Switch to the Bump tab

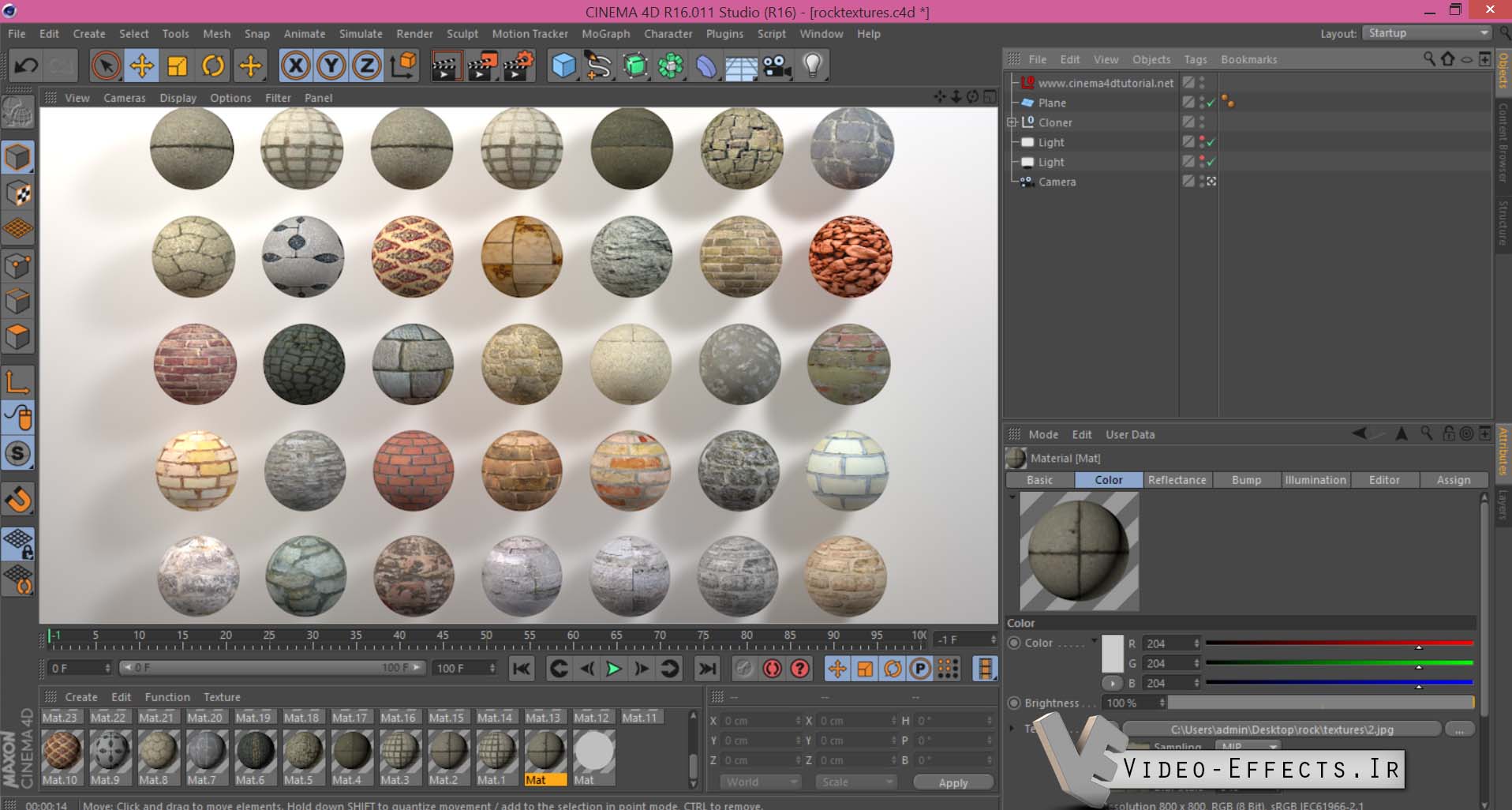coord(1246,480)
